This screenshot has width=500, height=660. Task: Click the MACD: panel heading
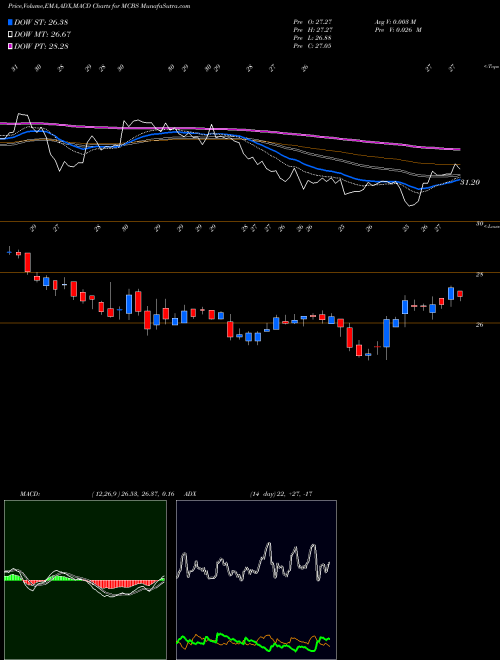click(x=29, y=494)
